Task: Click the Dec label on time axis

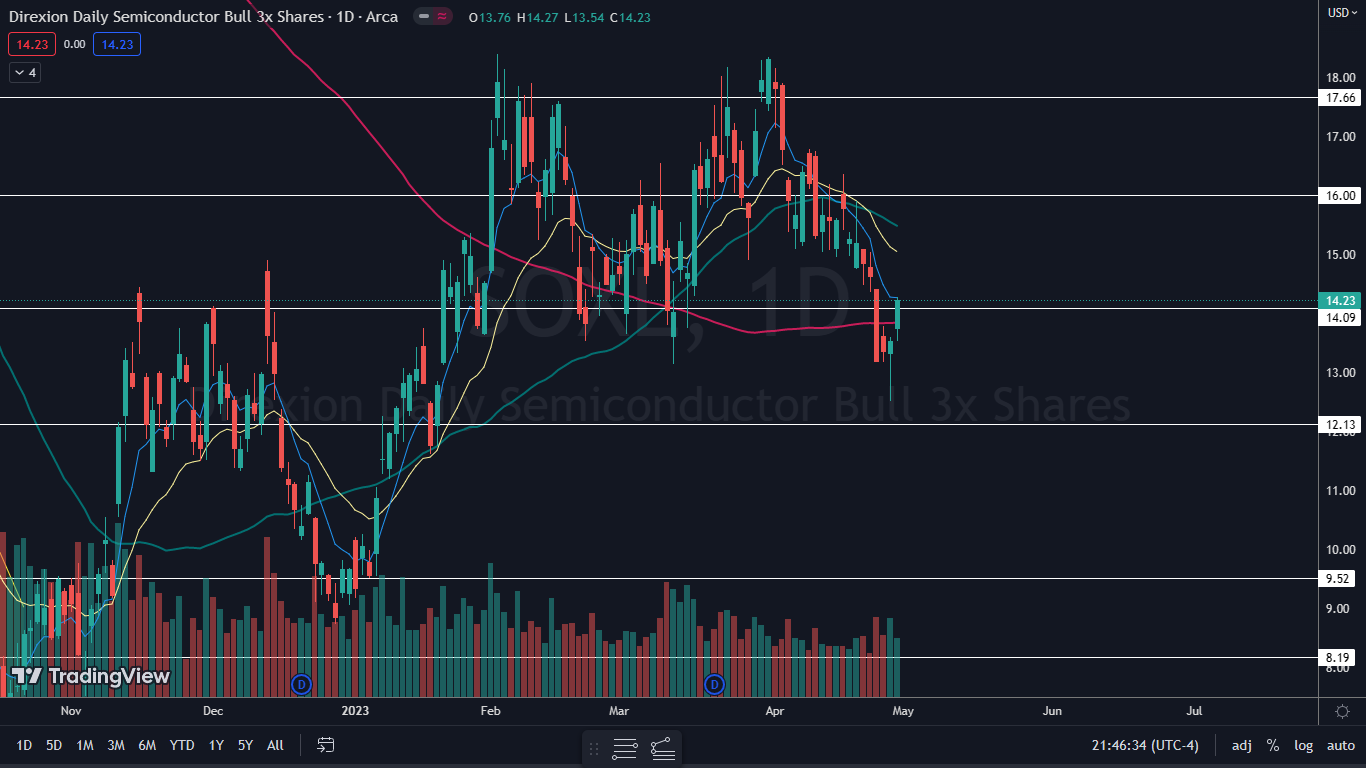Action: (x=212, y=711)
